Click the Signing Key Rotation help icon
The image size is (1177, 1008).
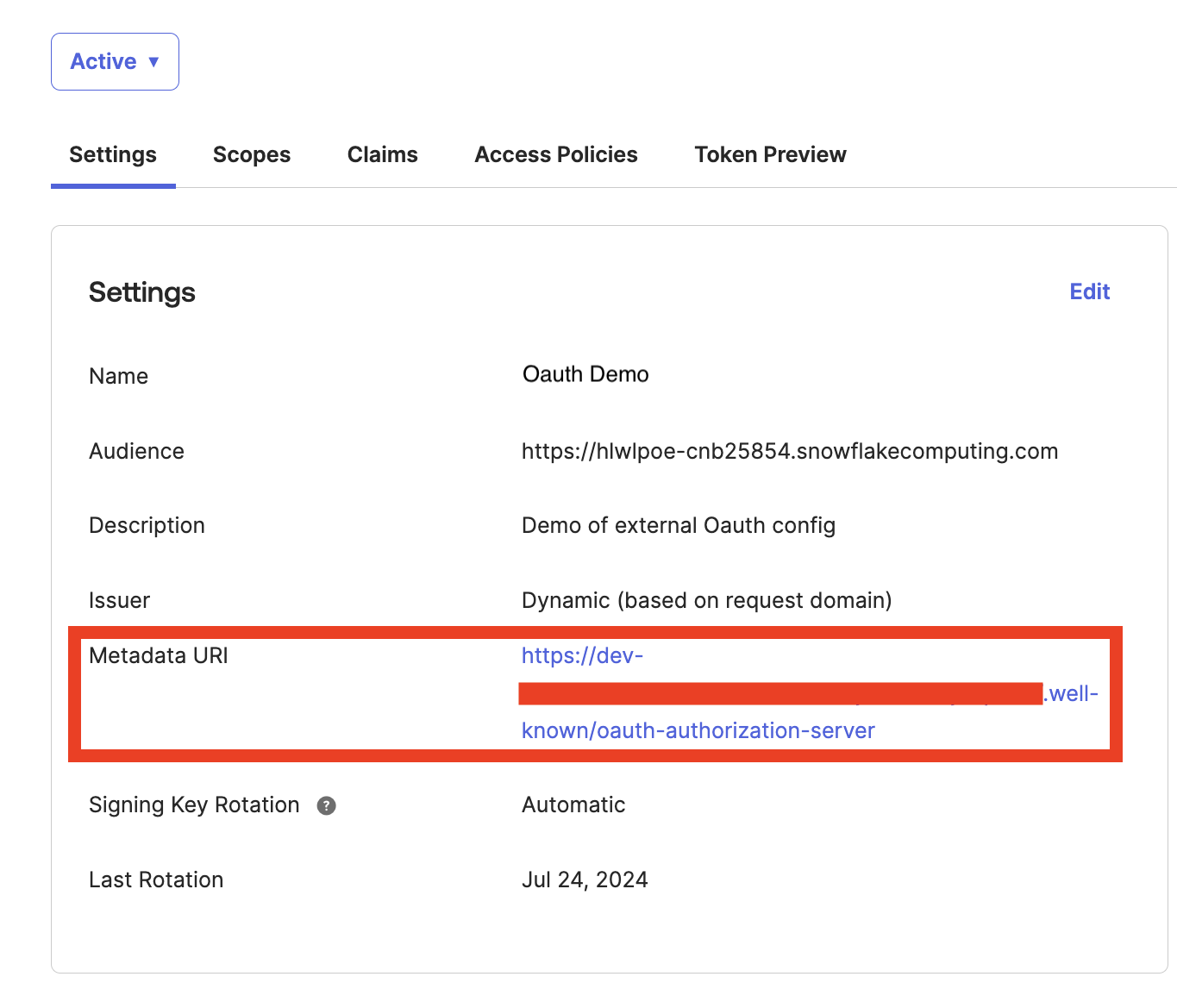(326, 806)
